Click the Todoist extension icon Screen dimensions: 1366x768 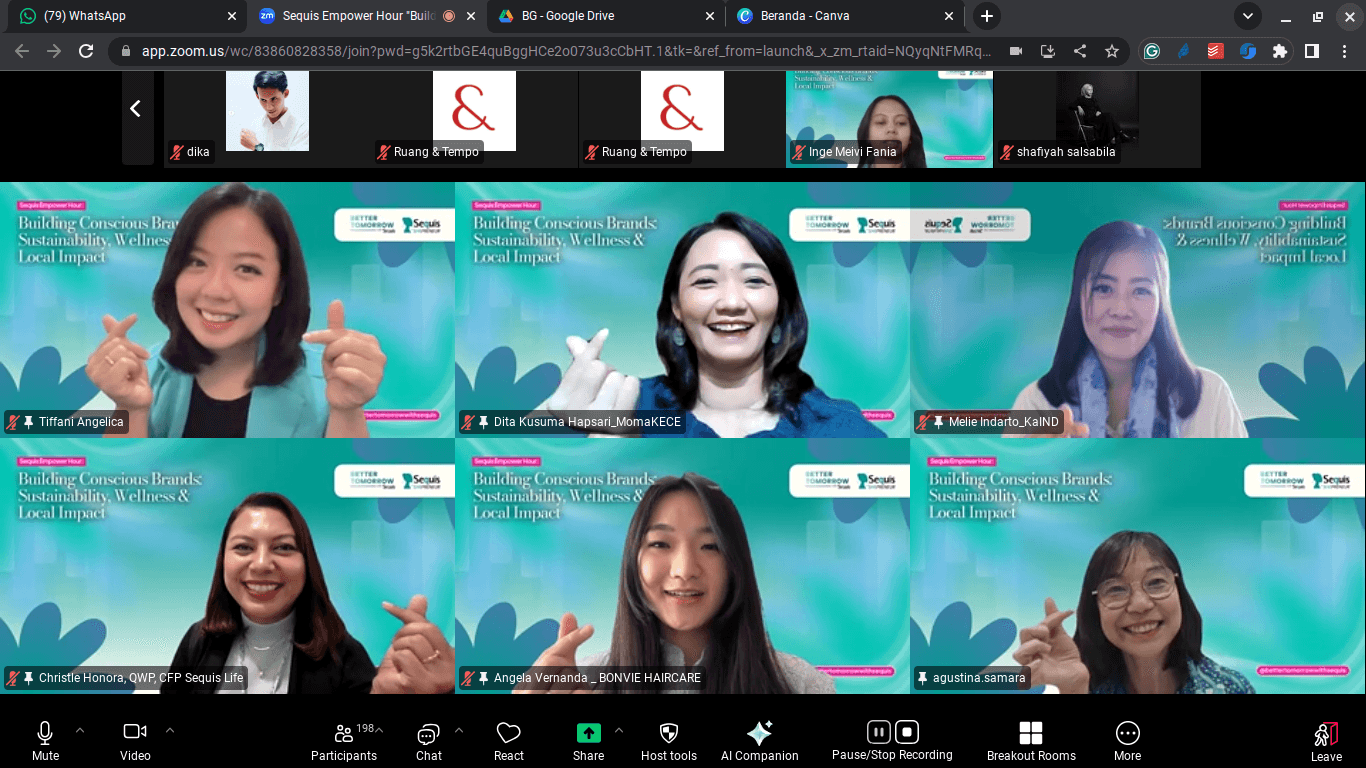click(x=1216, y=51)
